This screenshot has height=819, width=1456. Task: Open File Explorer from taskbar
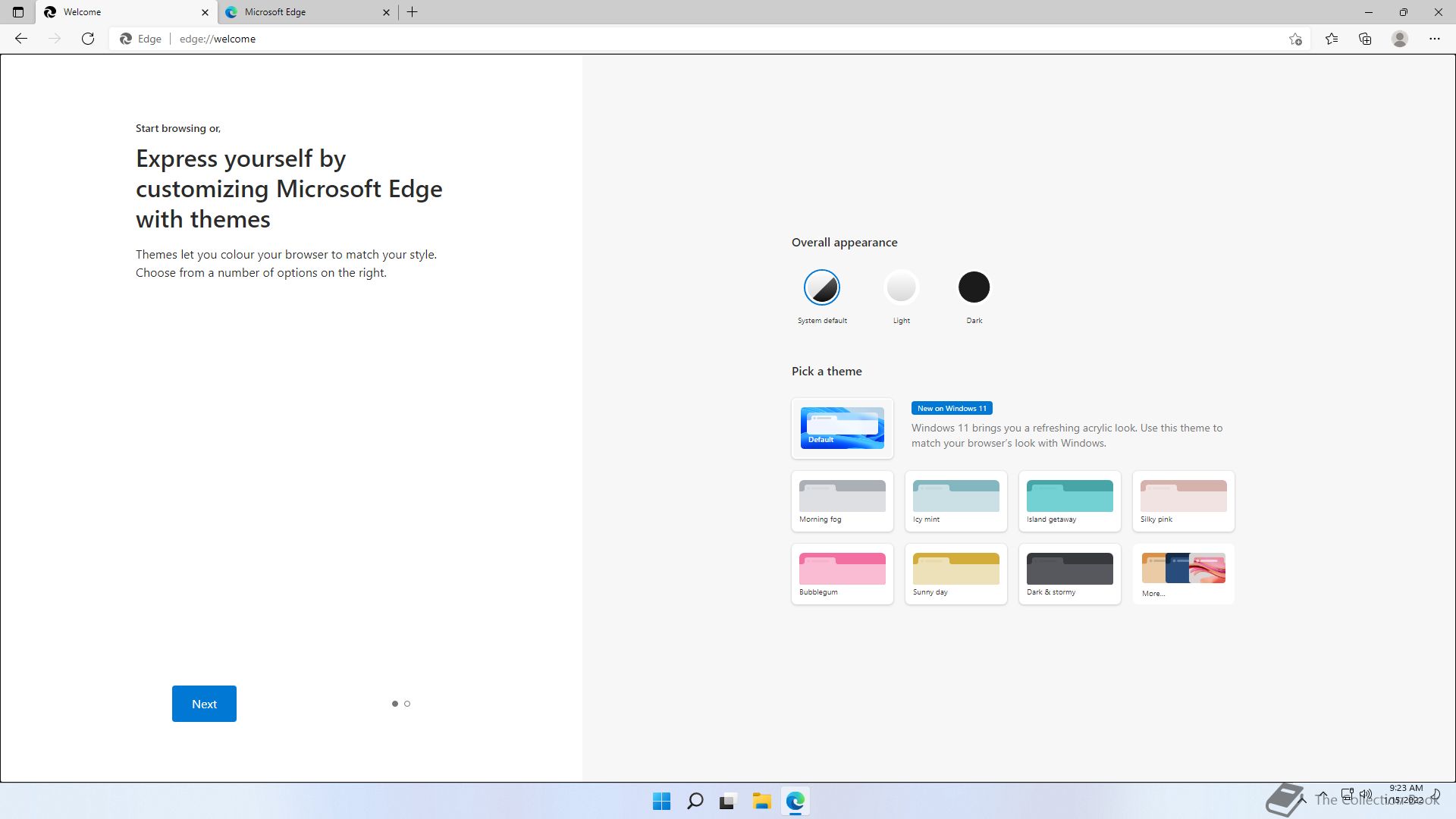coord(761,801)
